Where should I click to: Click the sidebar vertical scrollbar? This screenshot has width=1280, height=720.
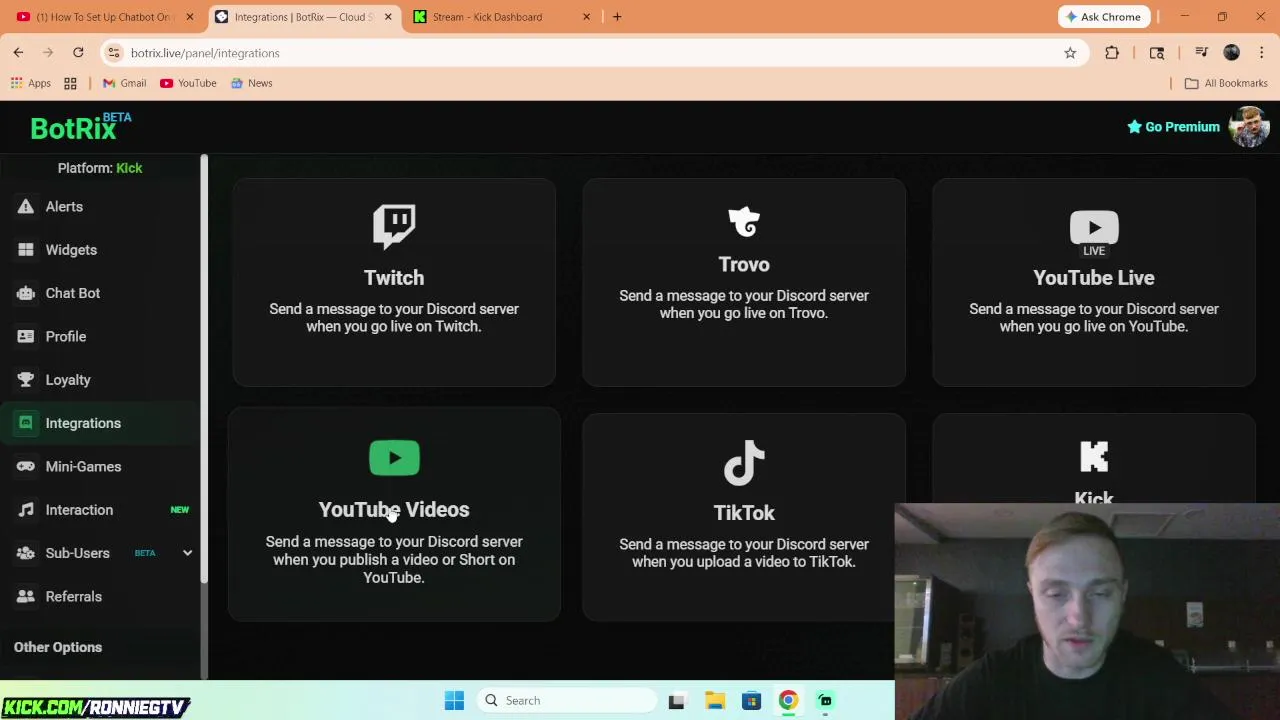204,370
